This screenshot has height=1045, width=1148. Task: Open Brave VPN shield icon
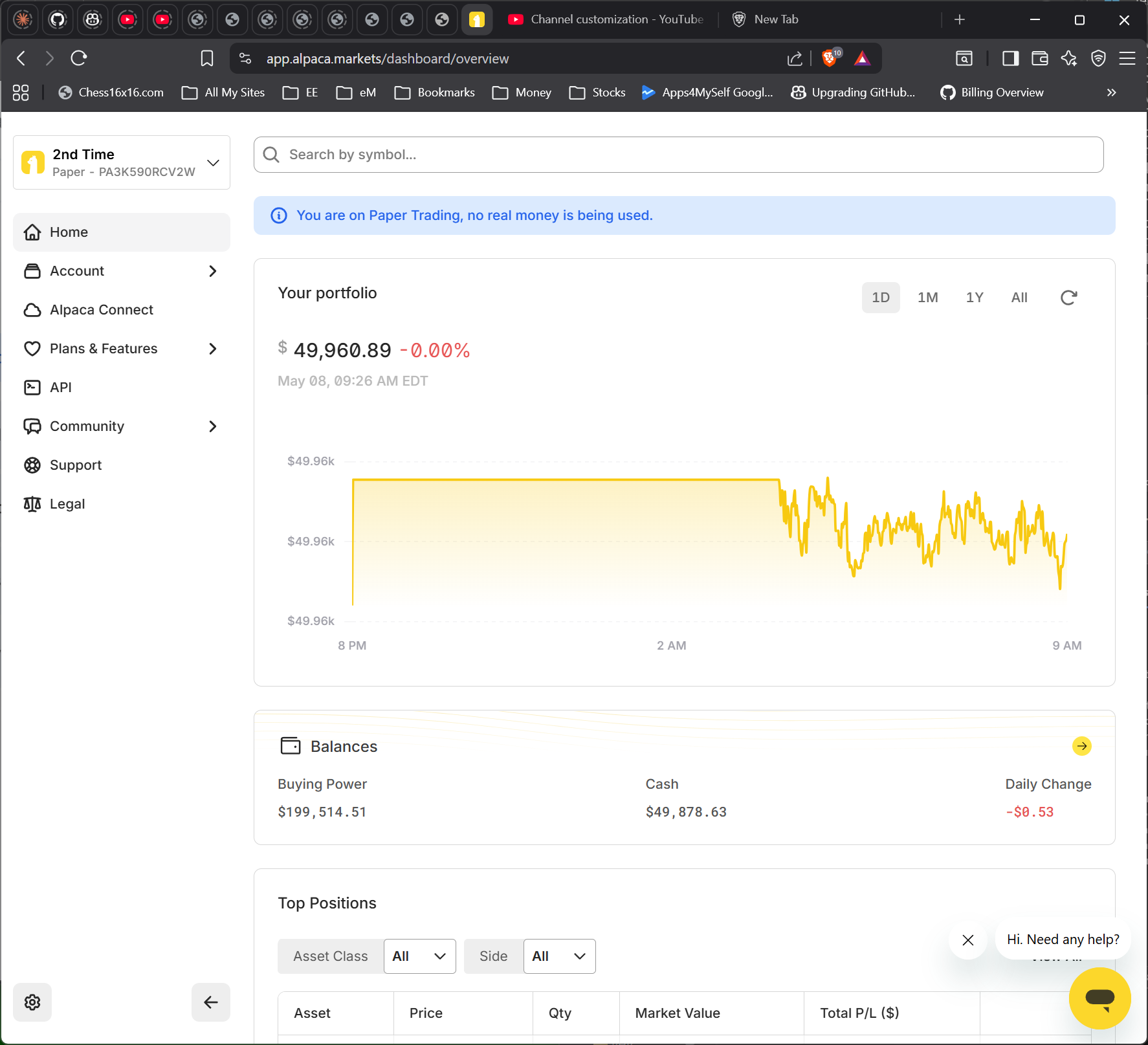[x=1098, y=58]
